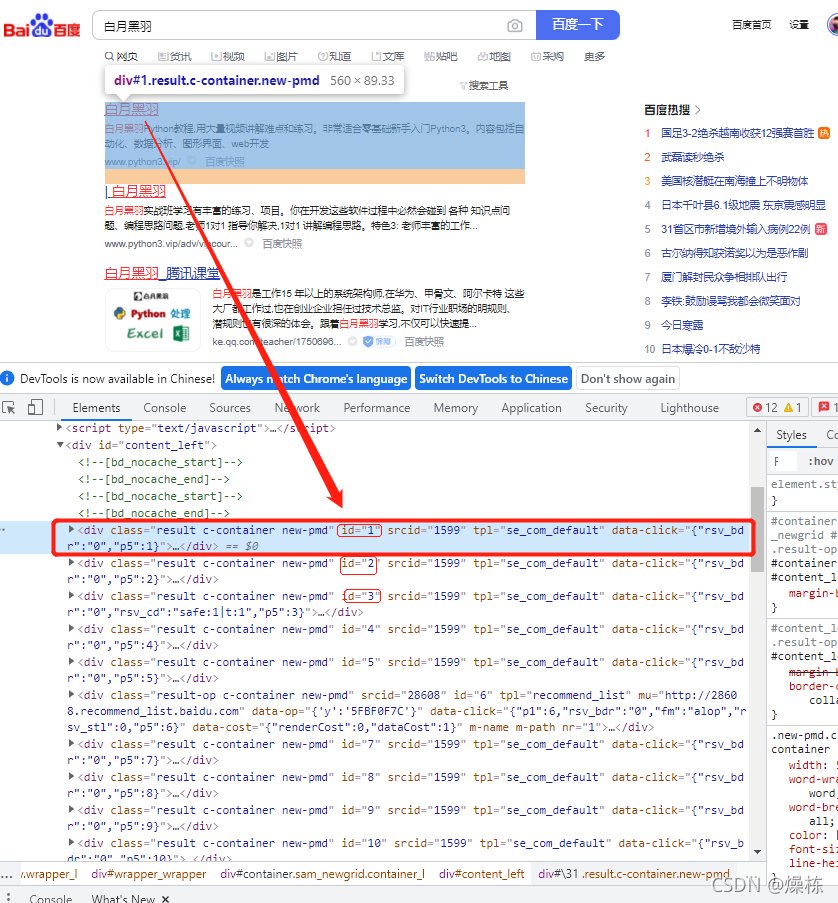Image resolution: width=838 pixels, height=903 pixels.
Task: Switch to the 文库 search tab
Action: click(387, 56)
